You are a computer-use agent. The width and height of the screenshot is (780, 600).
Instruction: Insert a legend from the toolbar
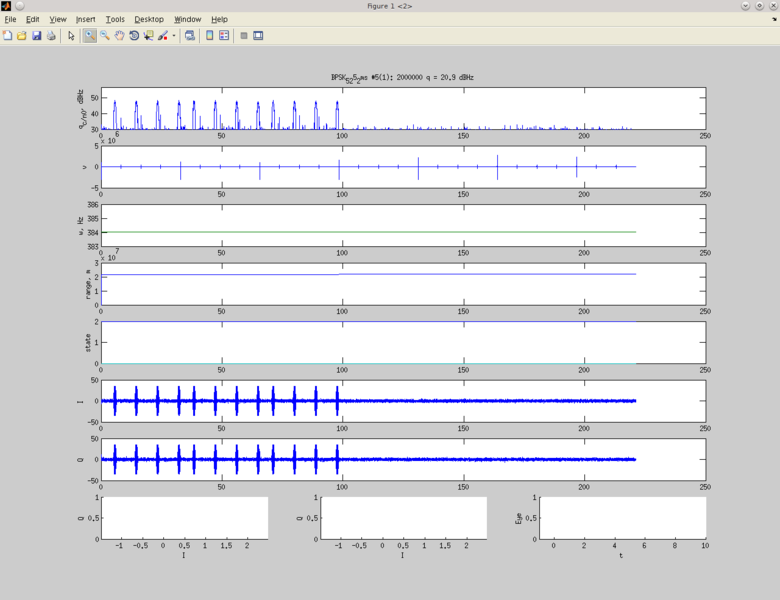[224, 36]
